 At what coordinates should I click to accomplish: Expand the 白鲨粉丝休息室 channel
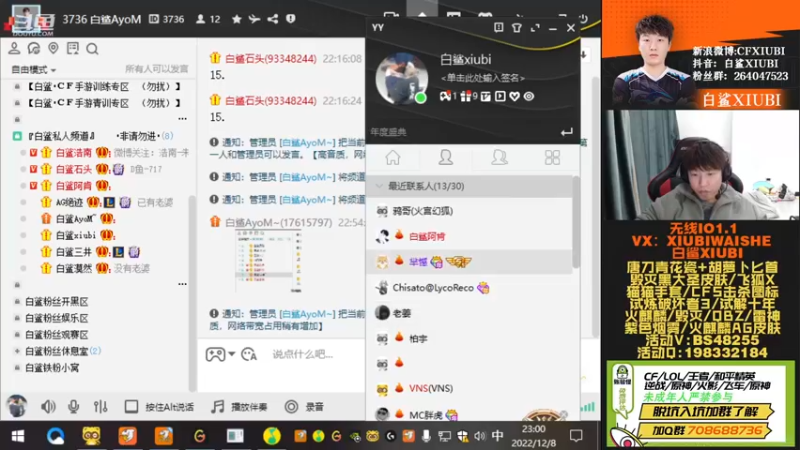pyautogui.click(x=17, y=351)
